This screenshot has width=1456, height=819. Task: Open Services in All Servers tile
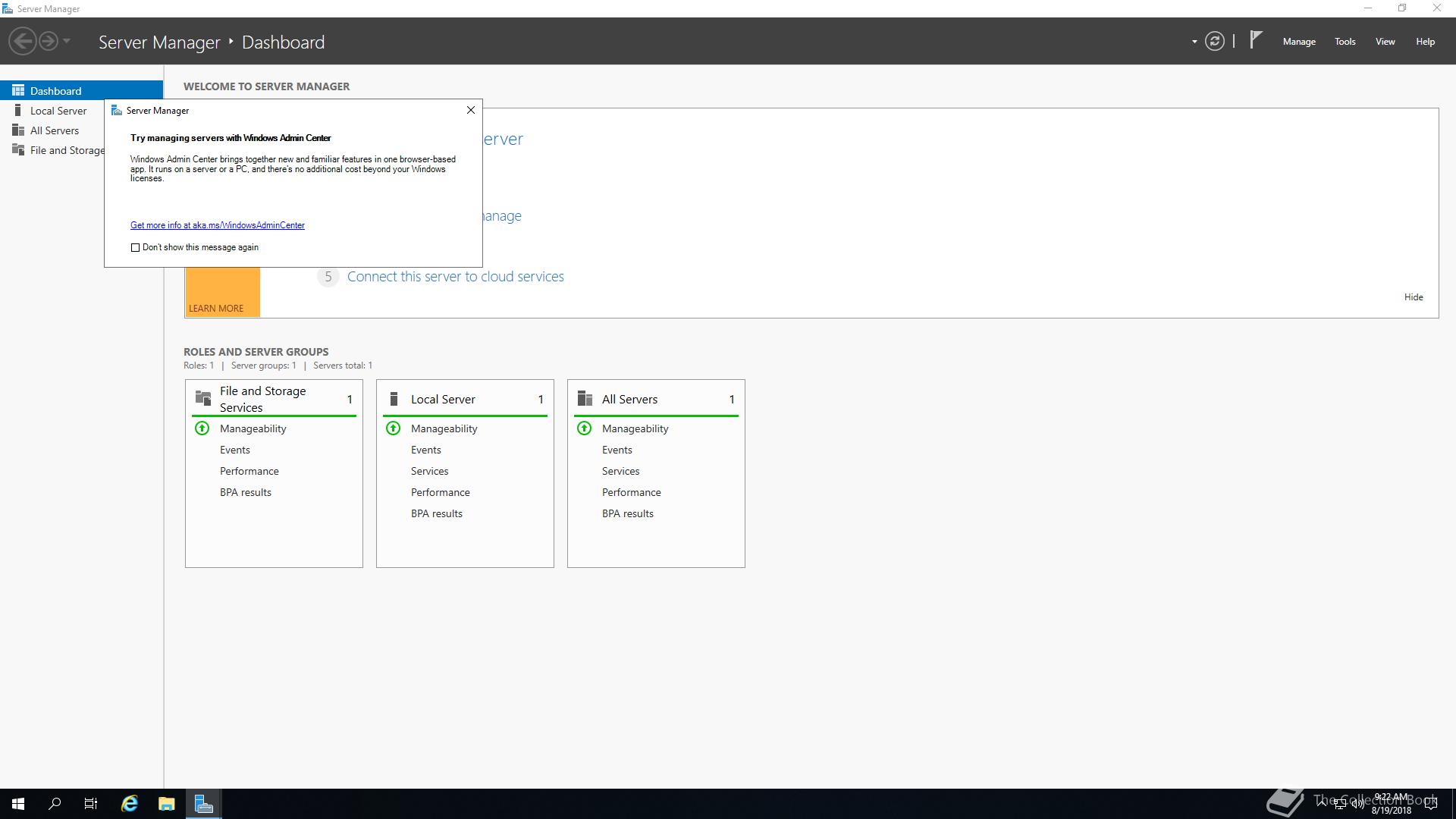tap(620, 471)
